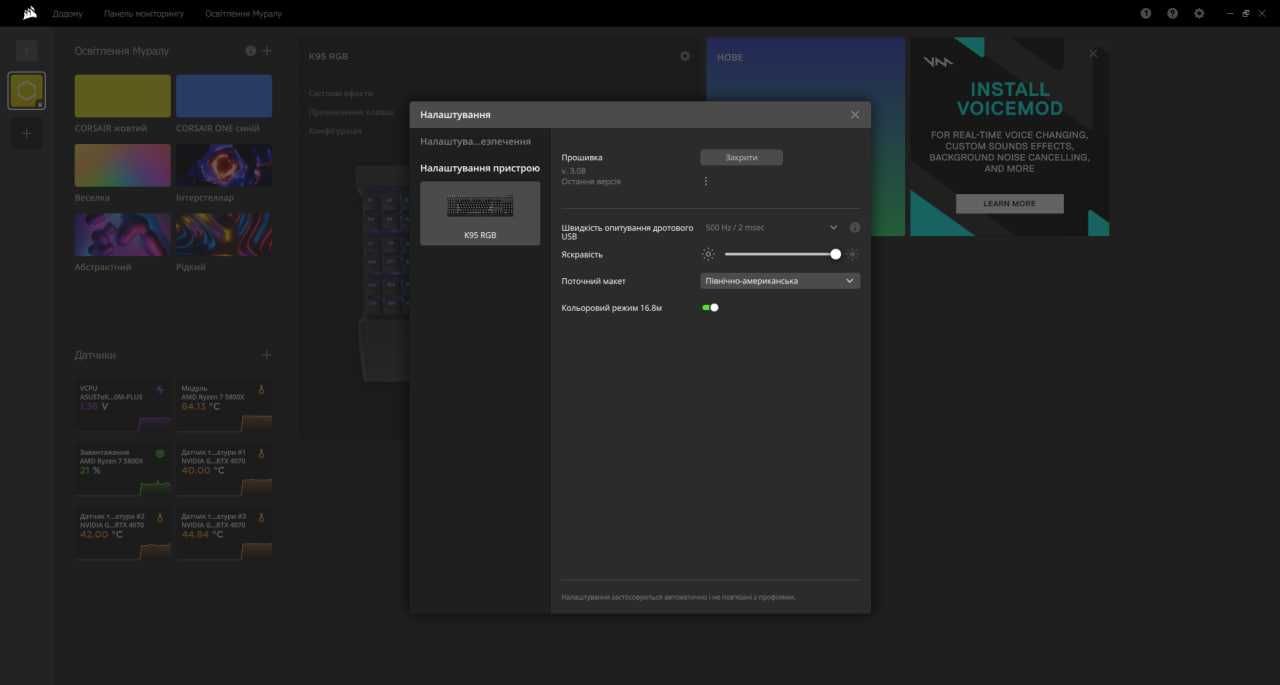Screen dimensions: 1280x685
Task: Click Конфігурація link on K95 card
Action: point(335,131)
